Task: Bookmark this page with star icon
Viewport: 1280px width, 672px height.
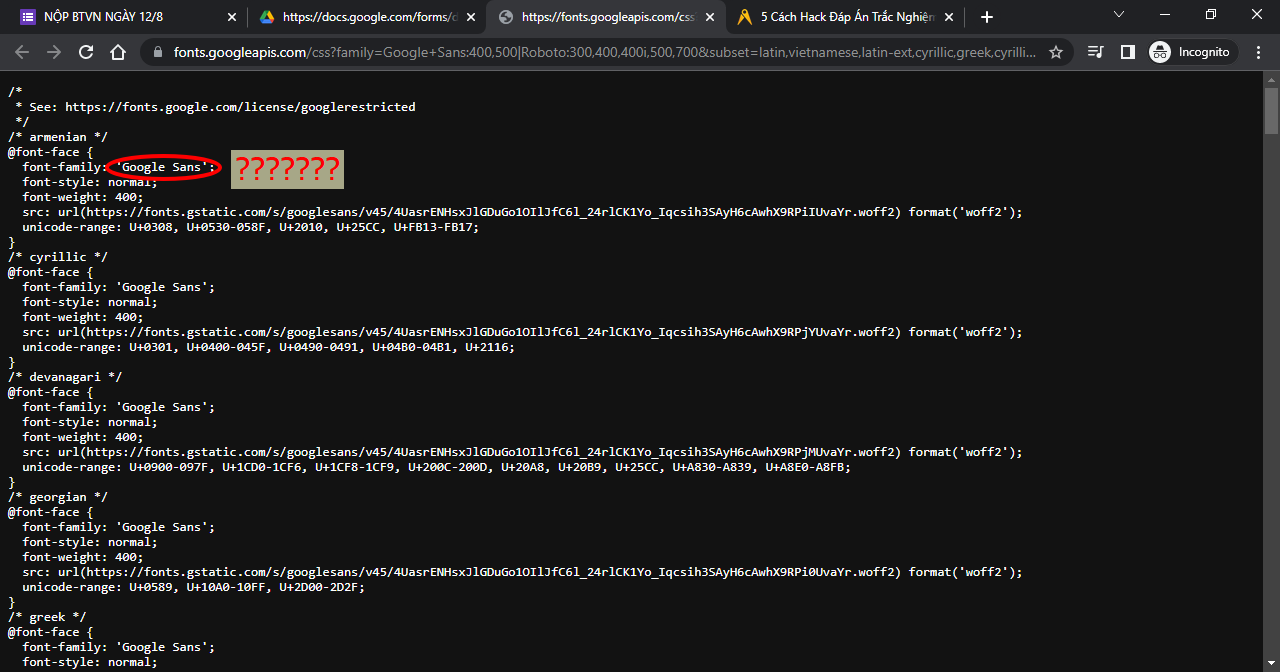Action: pyautogui.click(x=1055, y=52)
